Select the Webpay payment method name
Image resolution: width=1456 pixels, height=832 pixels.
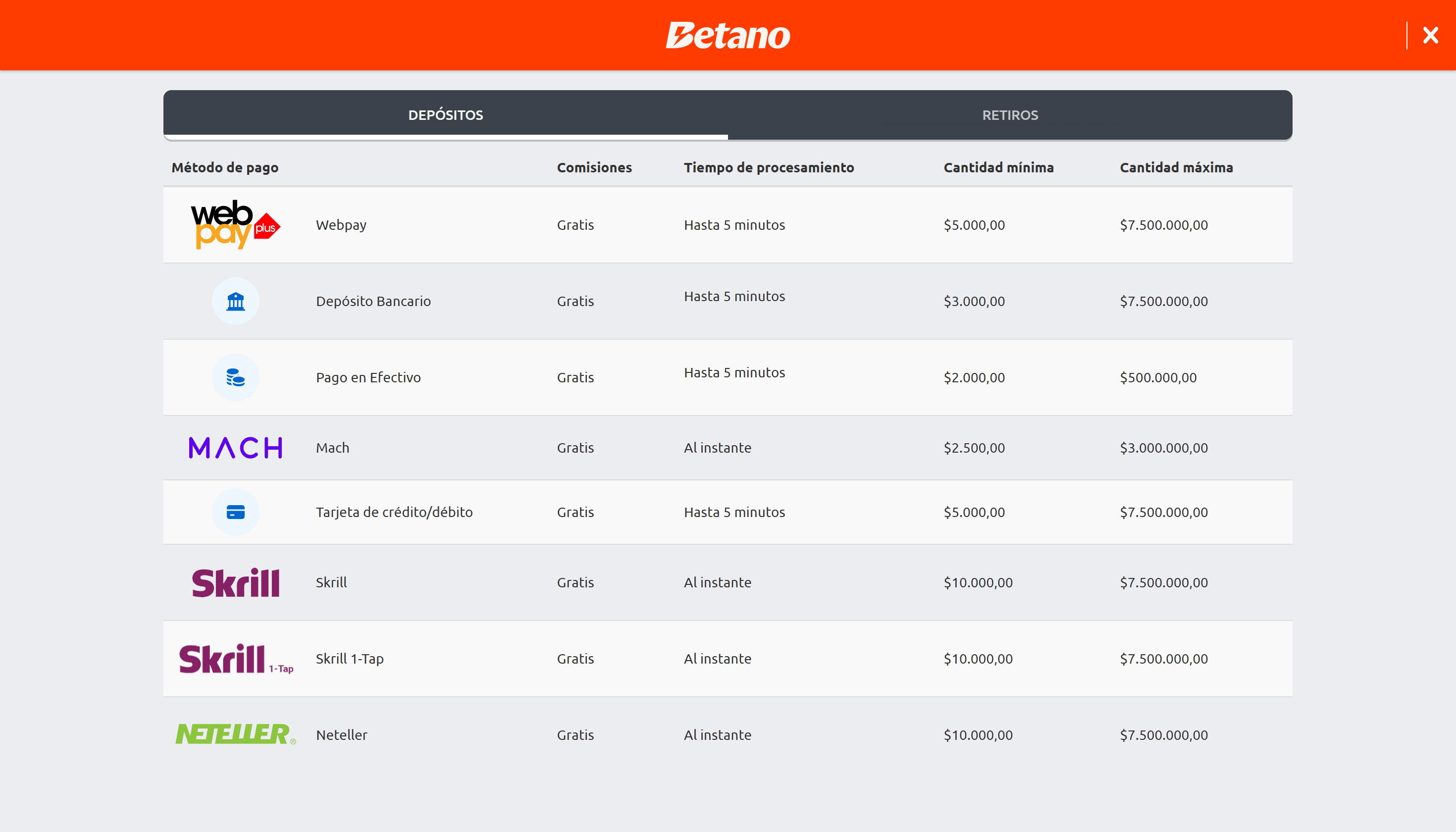pos(341,224)
